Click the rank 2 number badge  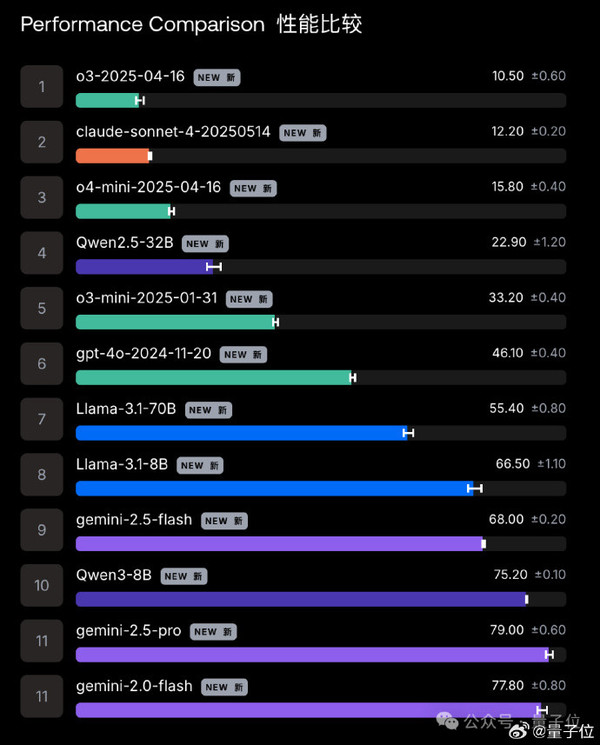point(42,142)
